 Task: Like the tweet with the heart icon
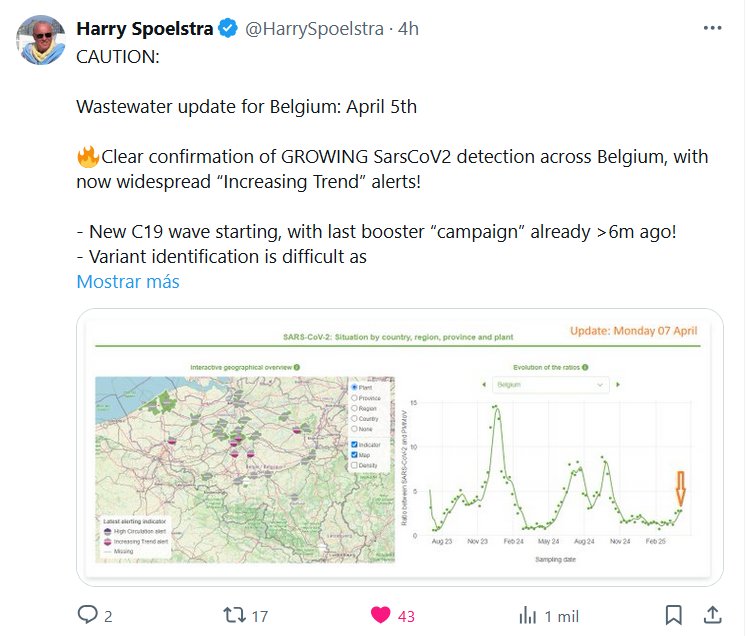(x=381, y=615)
